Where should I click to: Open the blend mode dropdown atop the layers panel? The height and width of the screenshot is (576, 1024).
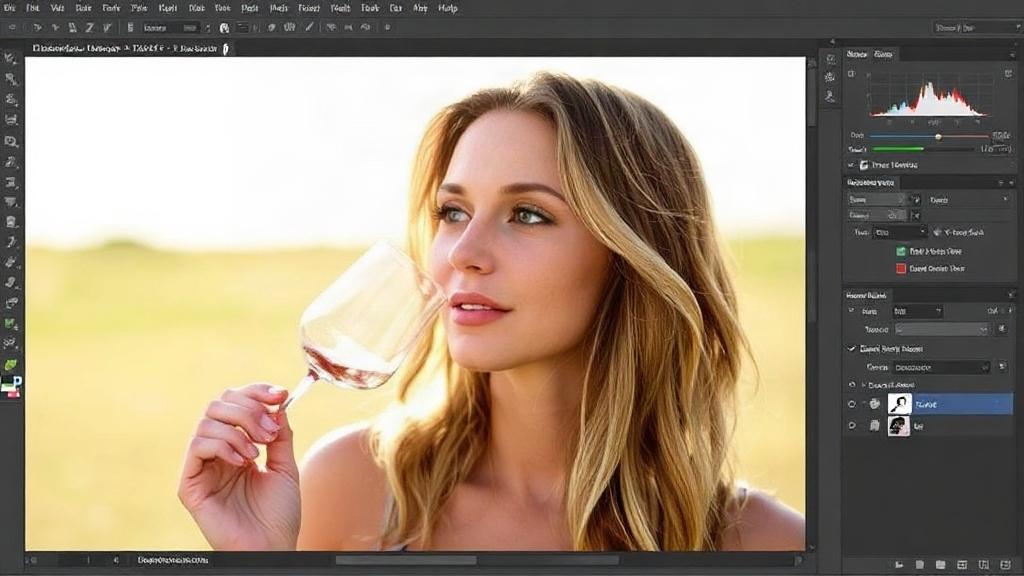click(x=917, y=312)
